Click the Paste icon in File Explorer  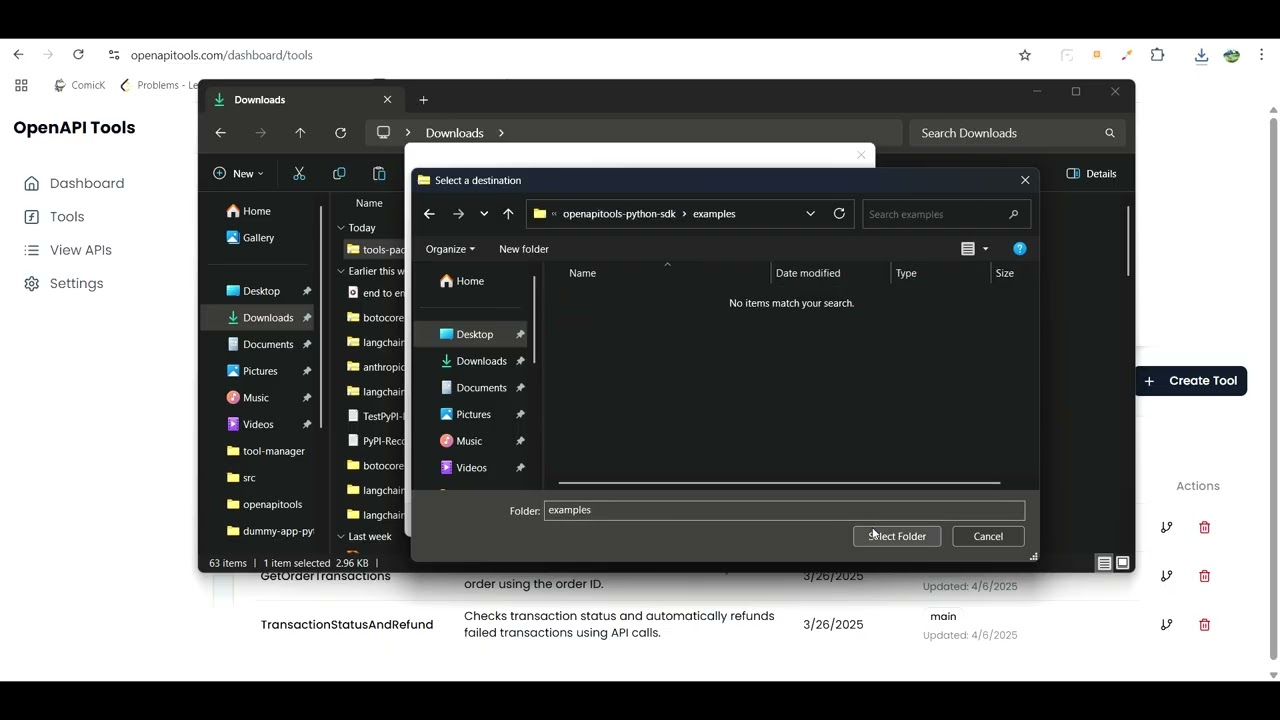(379, 173)
